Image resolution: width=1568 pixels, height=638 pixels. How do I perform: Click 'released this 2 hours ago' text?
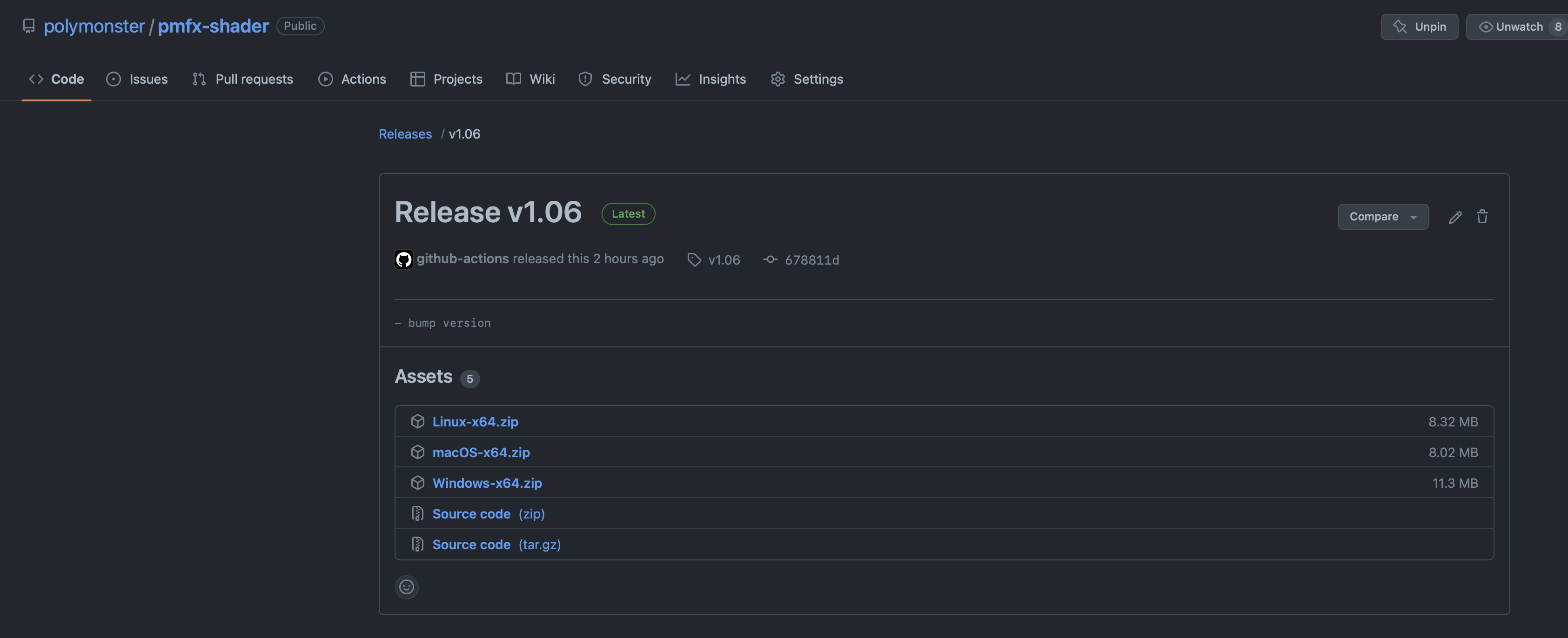[x=588, y=259]
